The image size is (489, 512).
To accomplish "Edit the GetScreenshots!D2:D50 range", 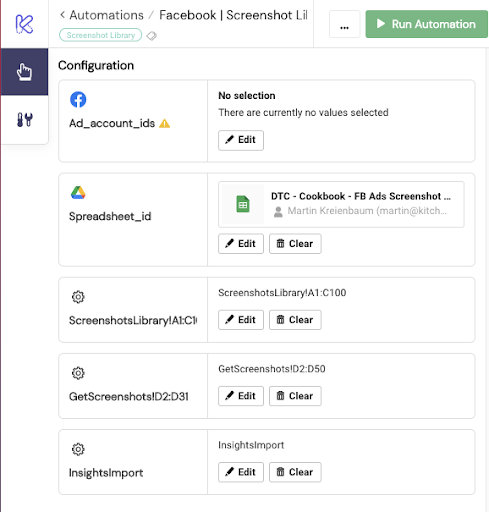I will coord(241,396).
